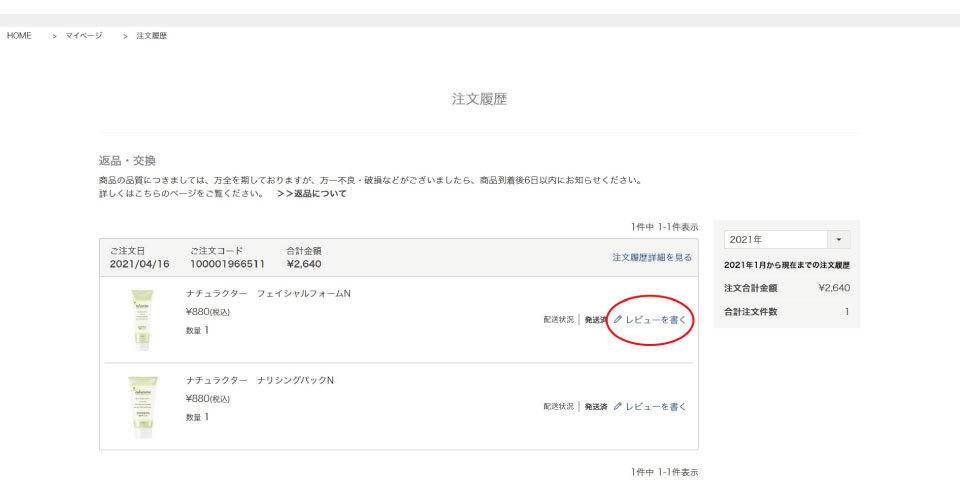This screenshot has height=487, width=960.
Task: Open the フェイシャルフォームN product thumbnail
Action: [142, 319]
